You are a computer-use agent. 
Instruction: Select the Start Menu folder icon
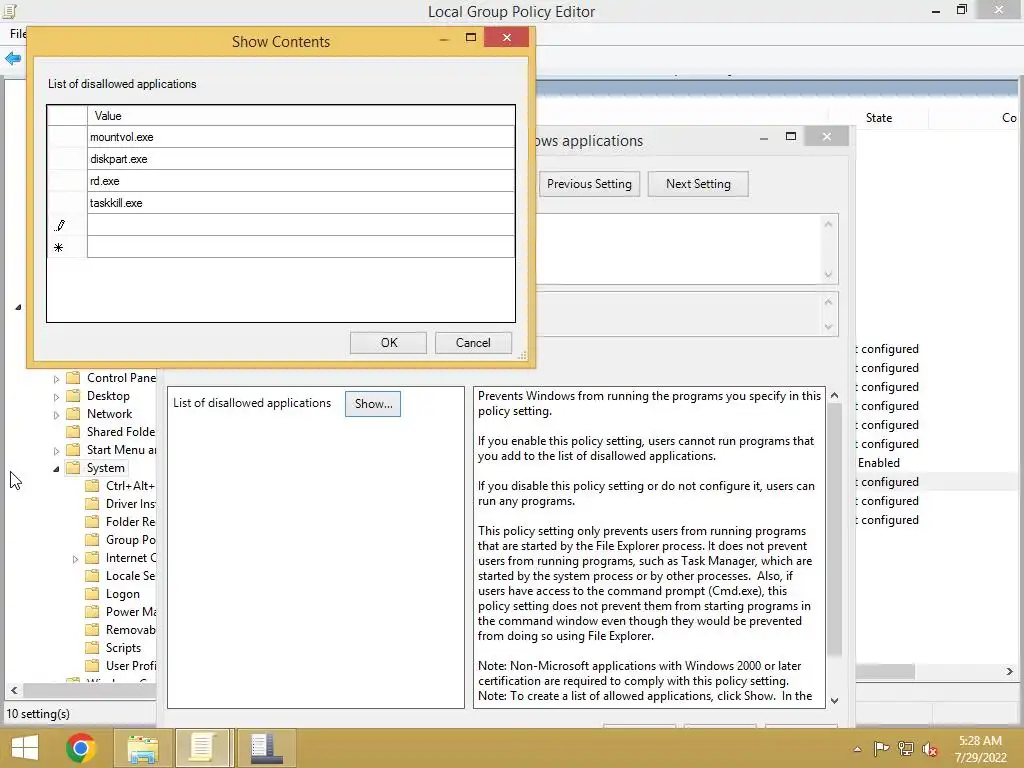(73, 449)
